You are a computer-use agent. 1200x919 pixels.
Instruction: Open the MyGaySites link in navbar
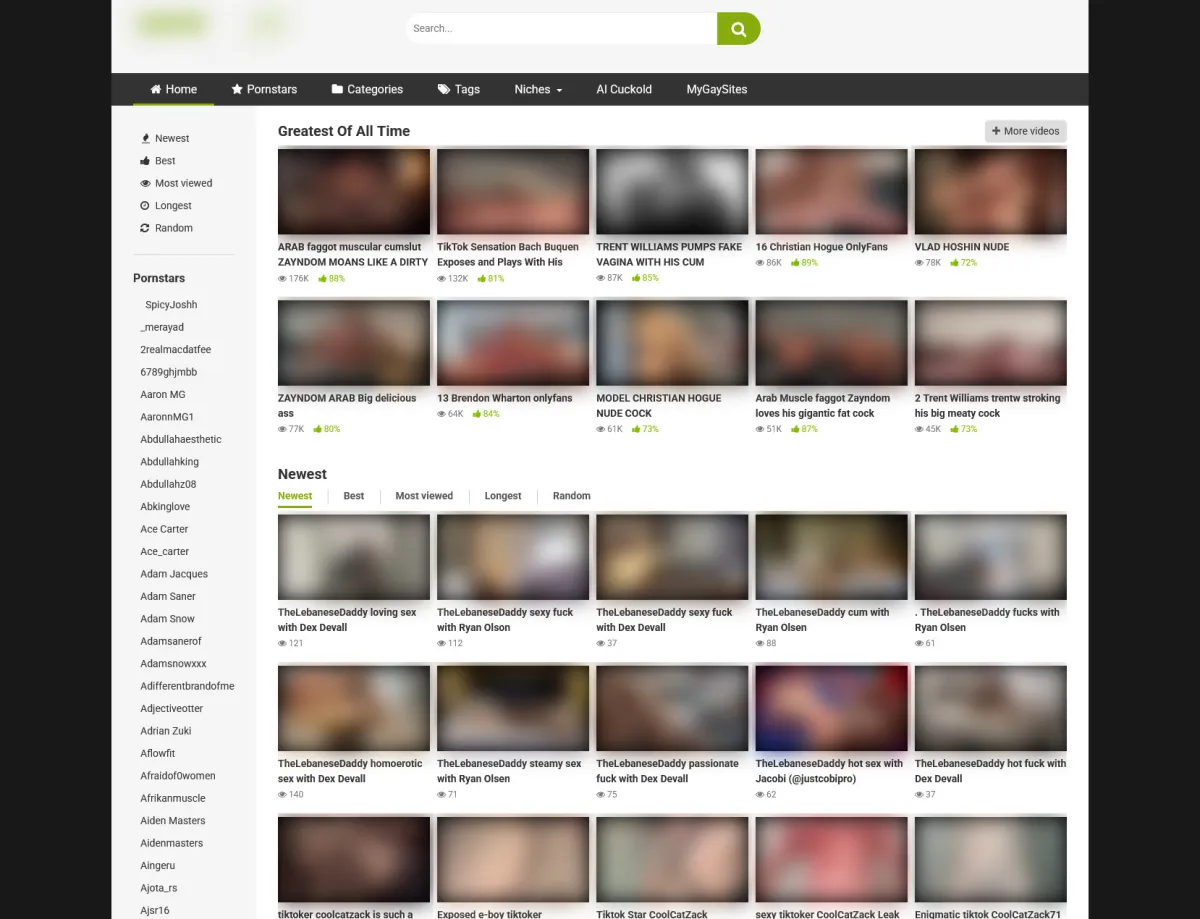pyautogui.click(x=716, y=89)
